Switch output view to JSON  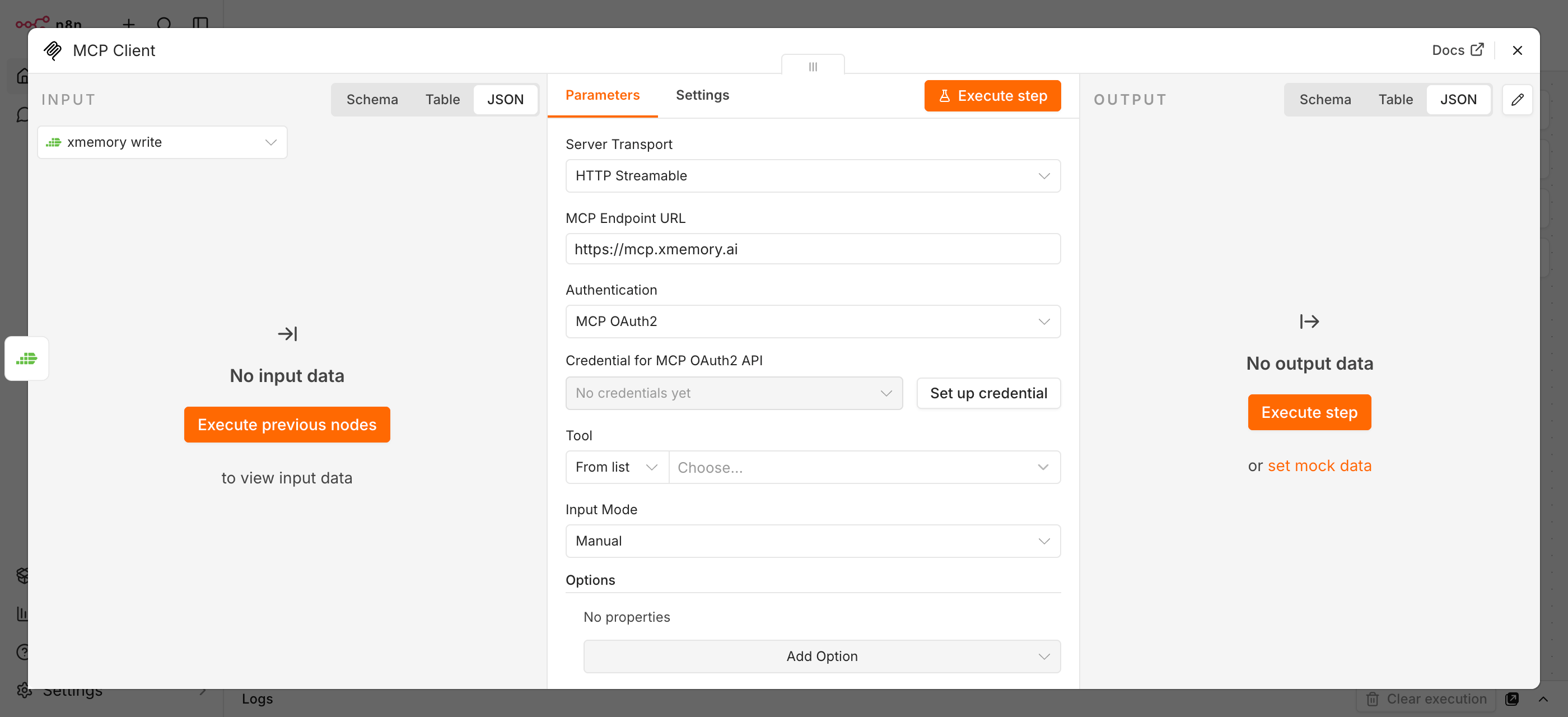coord(1458,99)
